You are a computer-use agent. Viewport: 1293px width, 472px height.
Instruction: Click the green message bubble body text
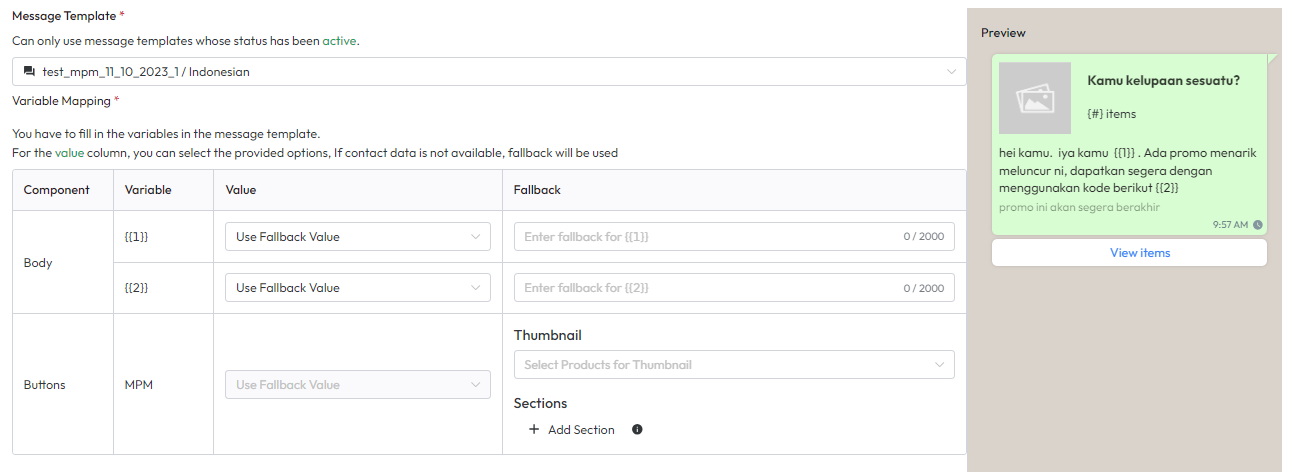pyautogui.click(x=1127, y=170)
